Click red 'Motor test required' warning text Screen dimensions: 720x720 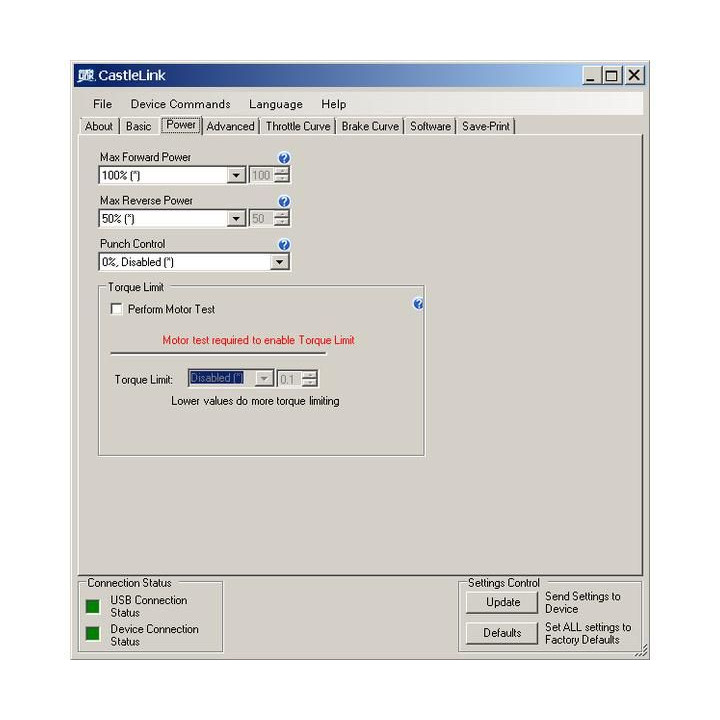coord(259,340)
